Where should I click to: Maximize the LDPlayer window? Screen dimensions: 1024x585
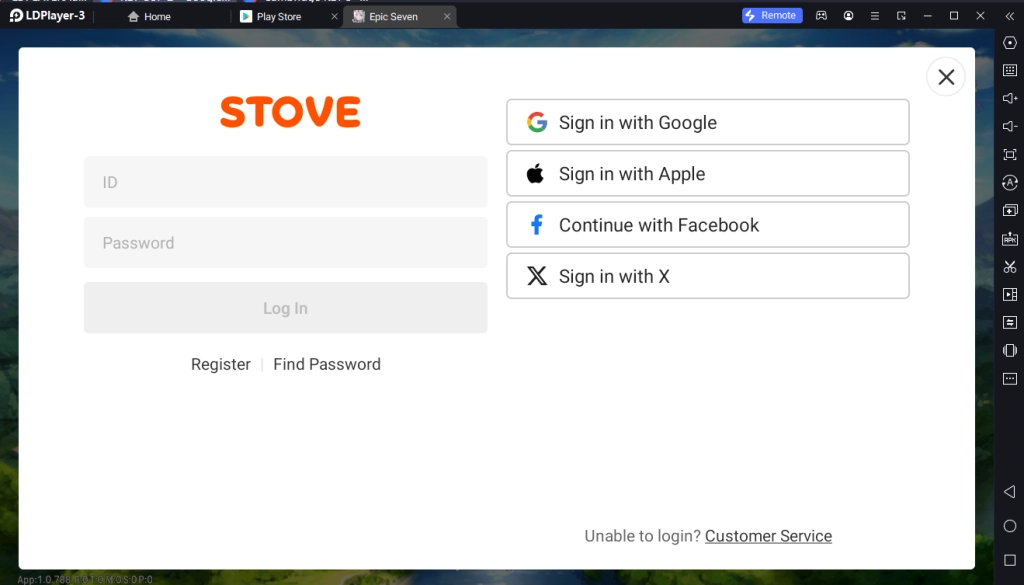[953, 16]
